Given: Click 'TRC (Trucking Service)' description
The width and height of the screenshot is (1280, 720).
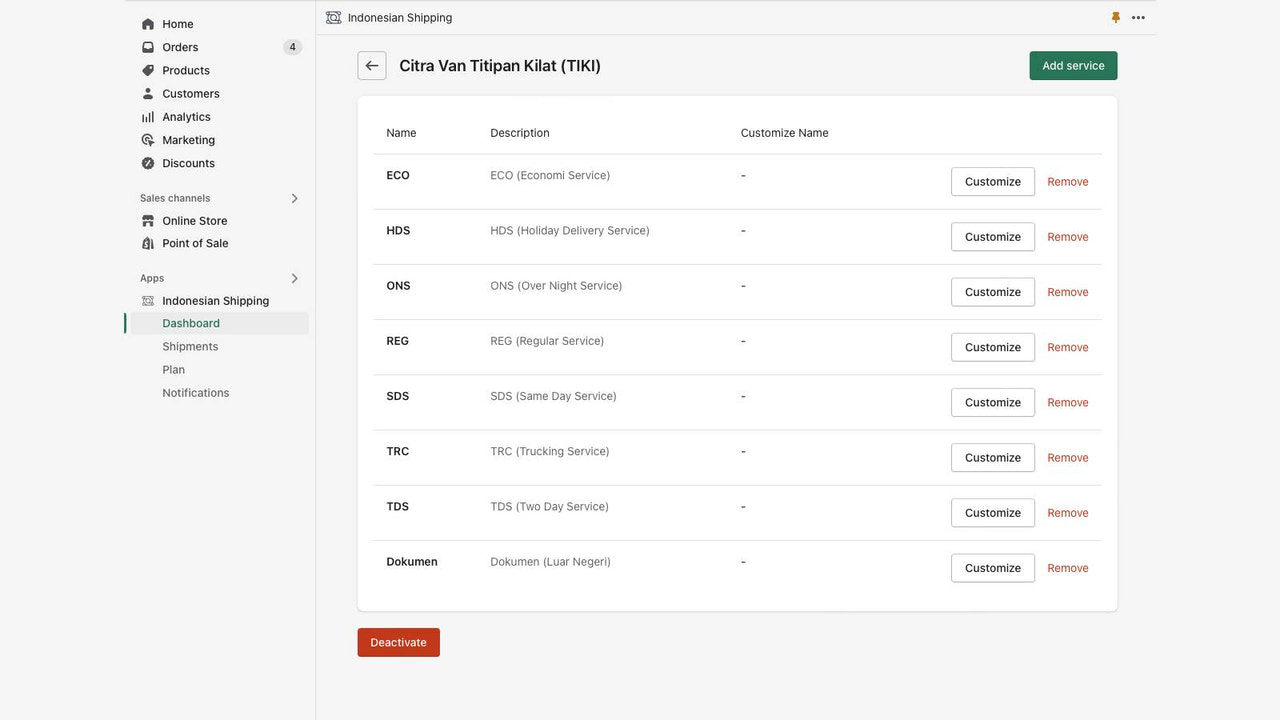Looking at the screenshot, I should click(x=550, y=451).
